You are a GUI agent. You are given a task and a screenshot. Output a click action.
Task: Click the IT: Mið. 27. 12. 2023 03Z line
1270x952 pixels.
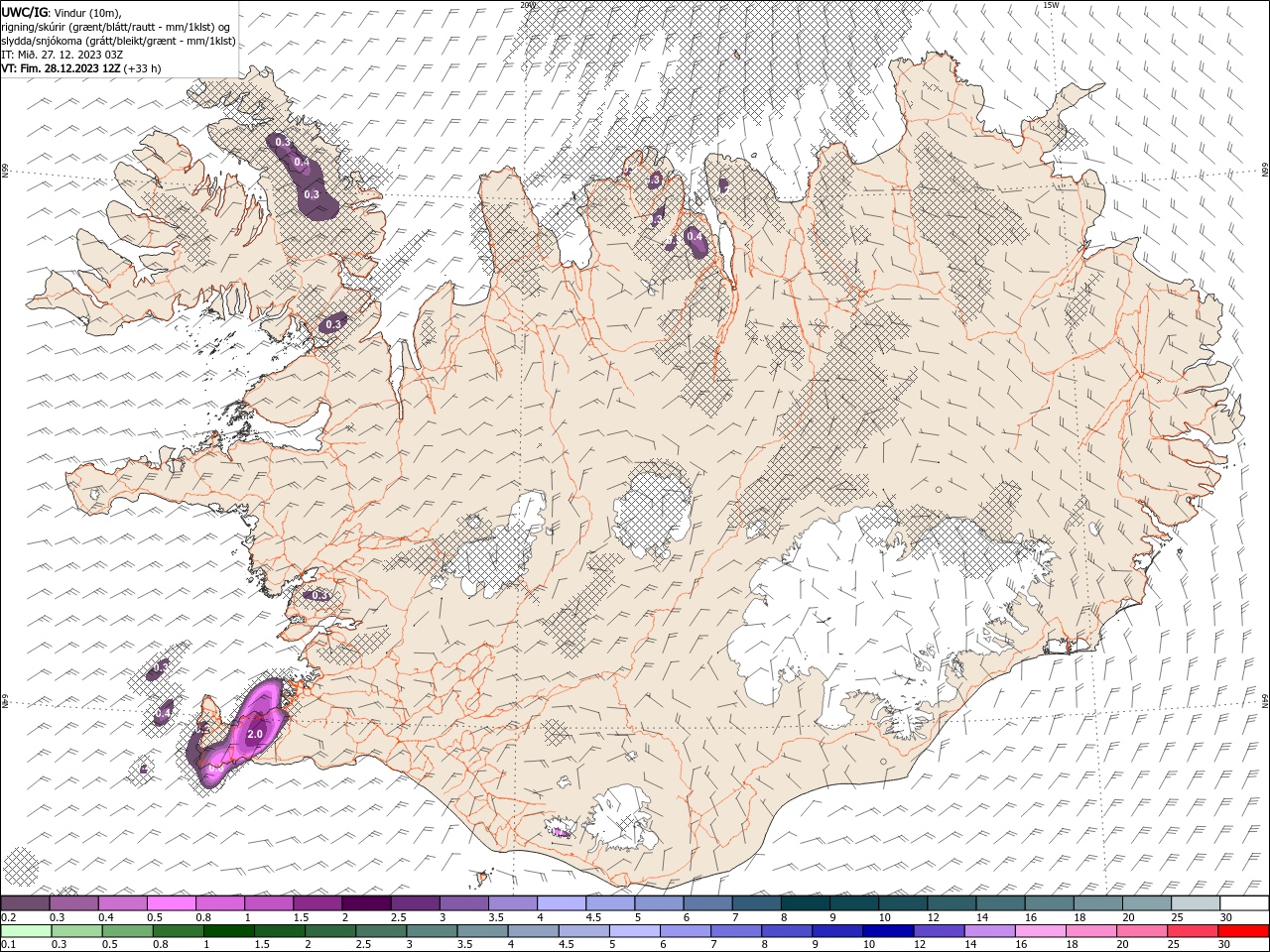point(63,55)
